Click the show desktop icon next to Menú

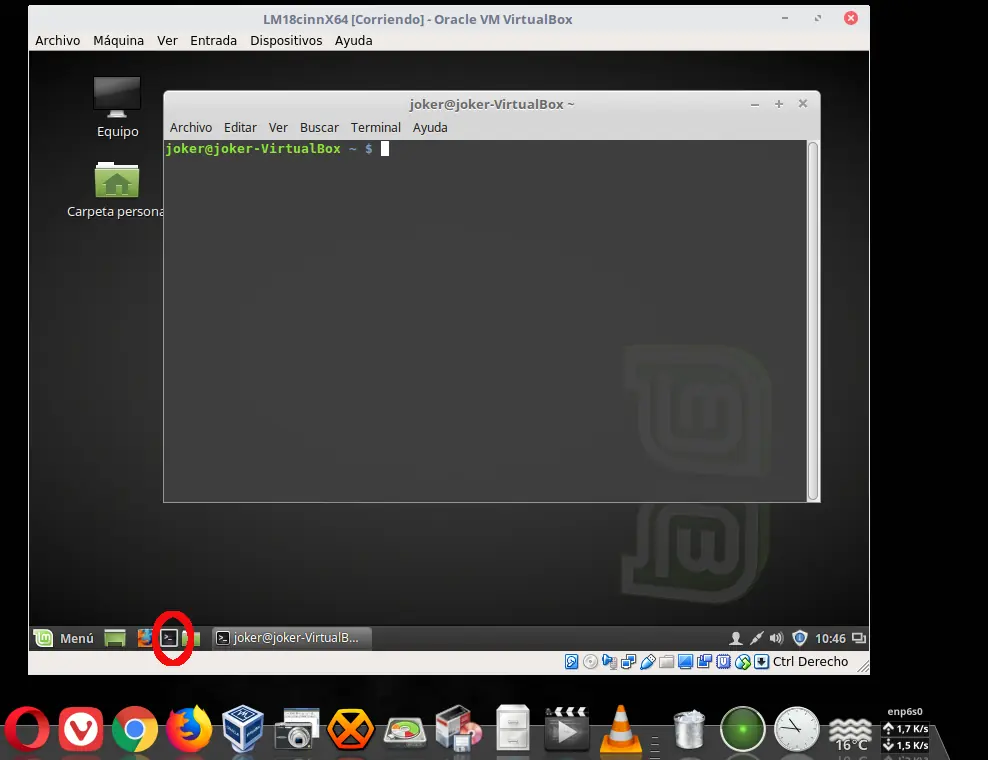point(113,637)
